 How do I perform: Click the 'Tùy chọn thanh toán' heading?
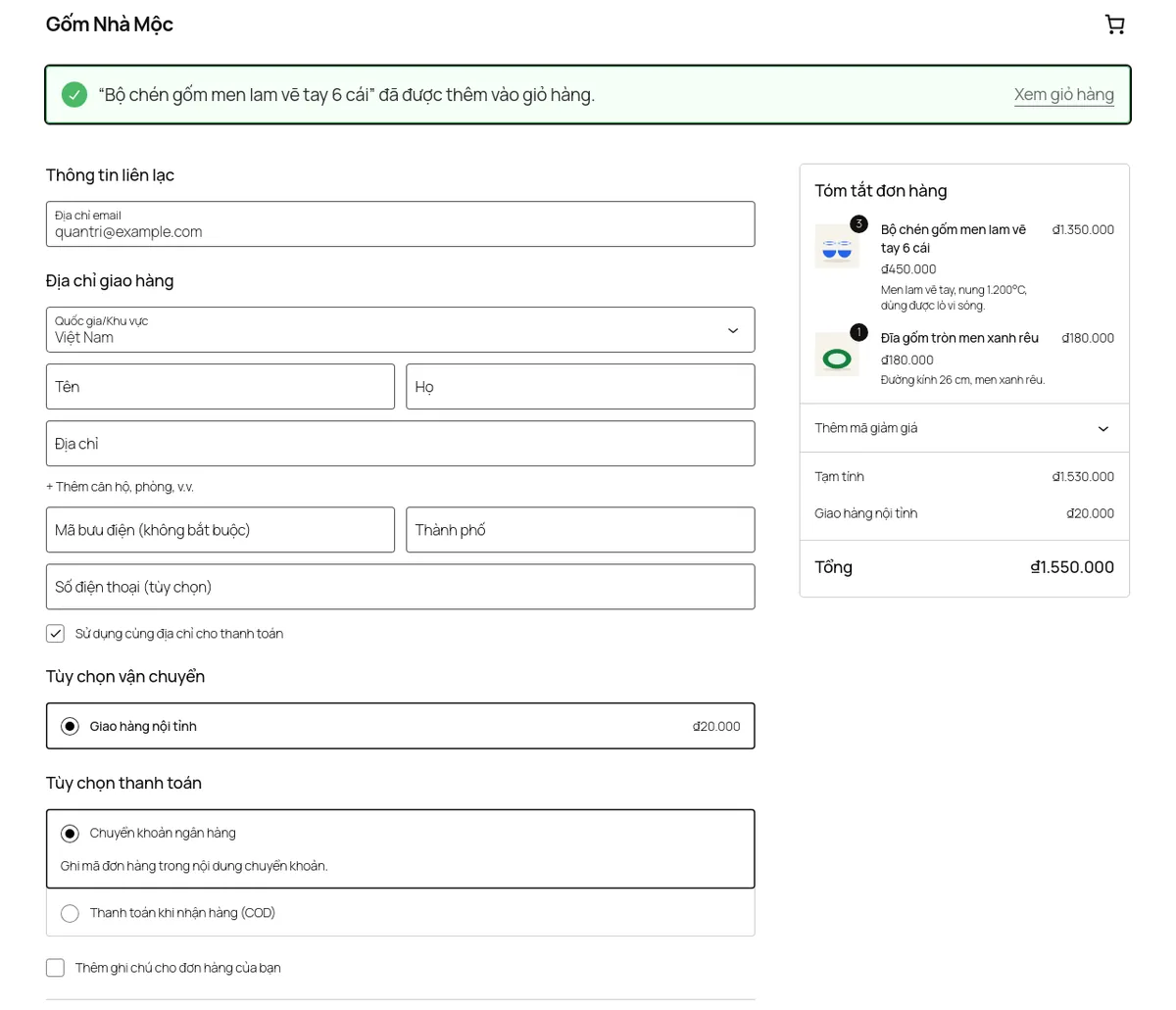[x=123, y=783]
